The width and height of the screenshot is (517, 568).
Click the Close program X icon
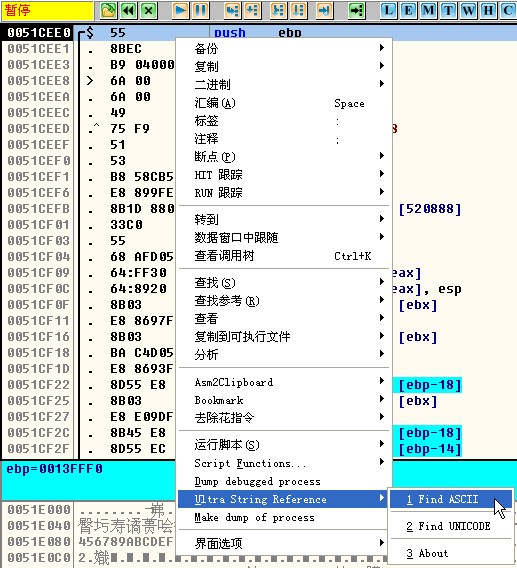(149, 10)
